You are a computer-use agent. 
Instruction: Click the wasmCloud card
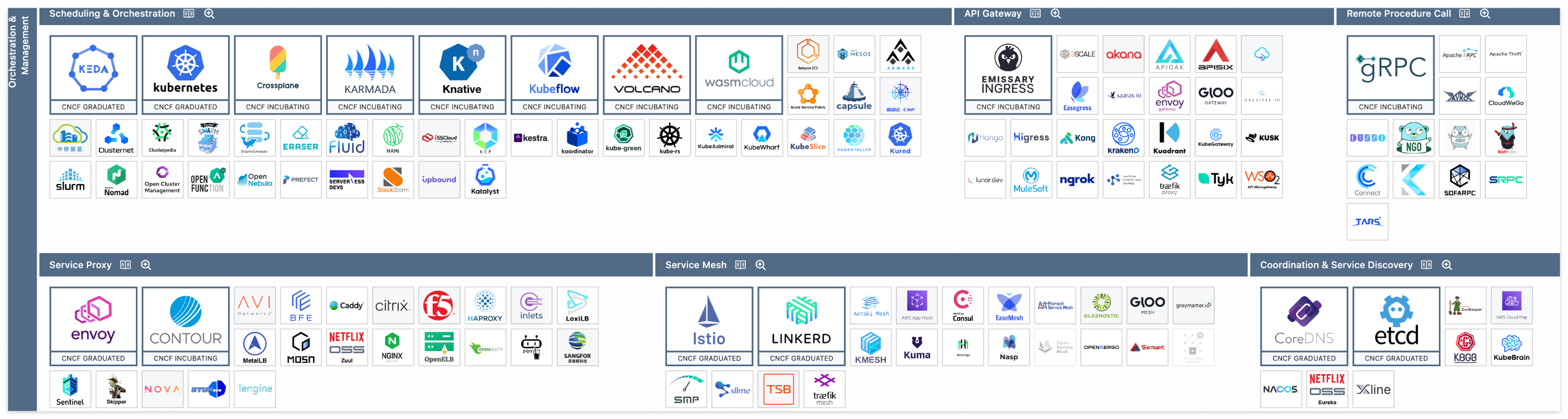click(x=739, y=75)
